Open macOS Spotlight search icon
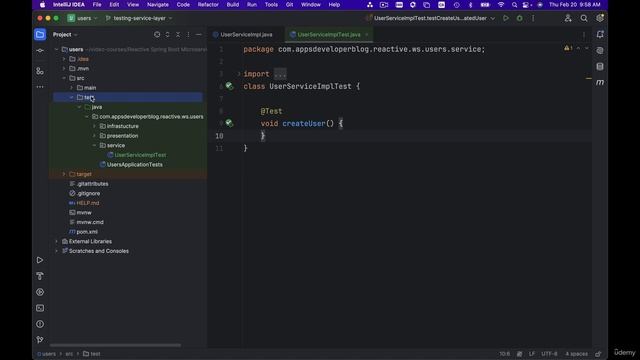640x360 pixels. point(514,4)
